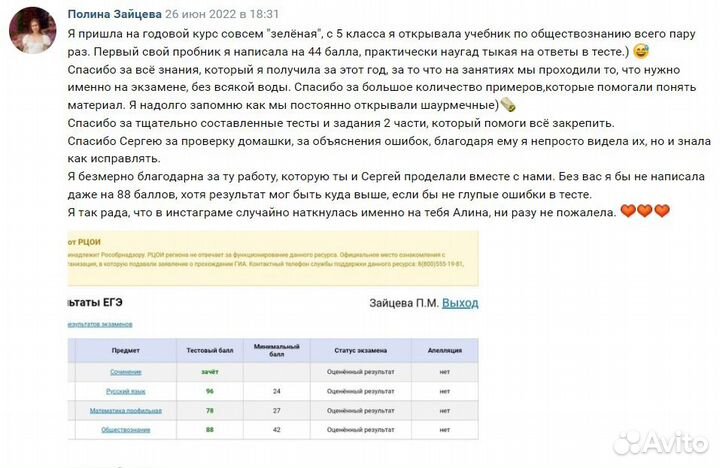Click the зачёт score cell
Image resolution: width=720 pixels, height=468 pixels.
(x=210, y=372)
